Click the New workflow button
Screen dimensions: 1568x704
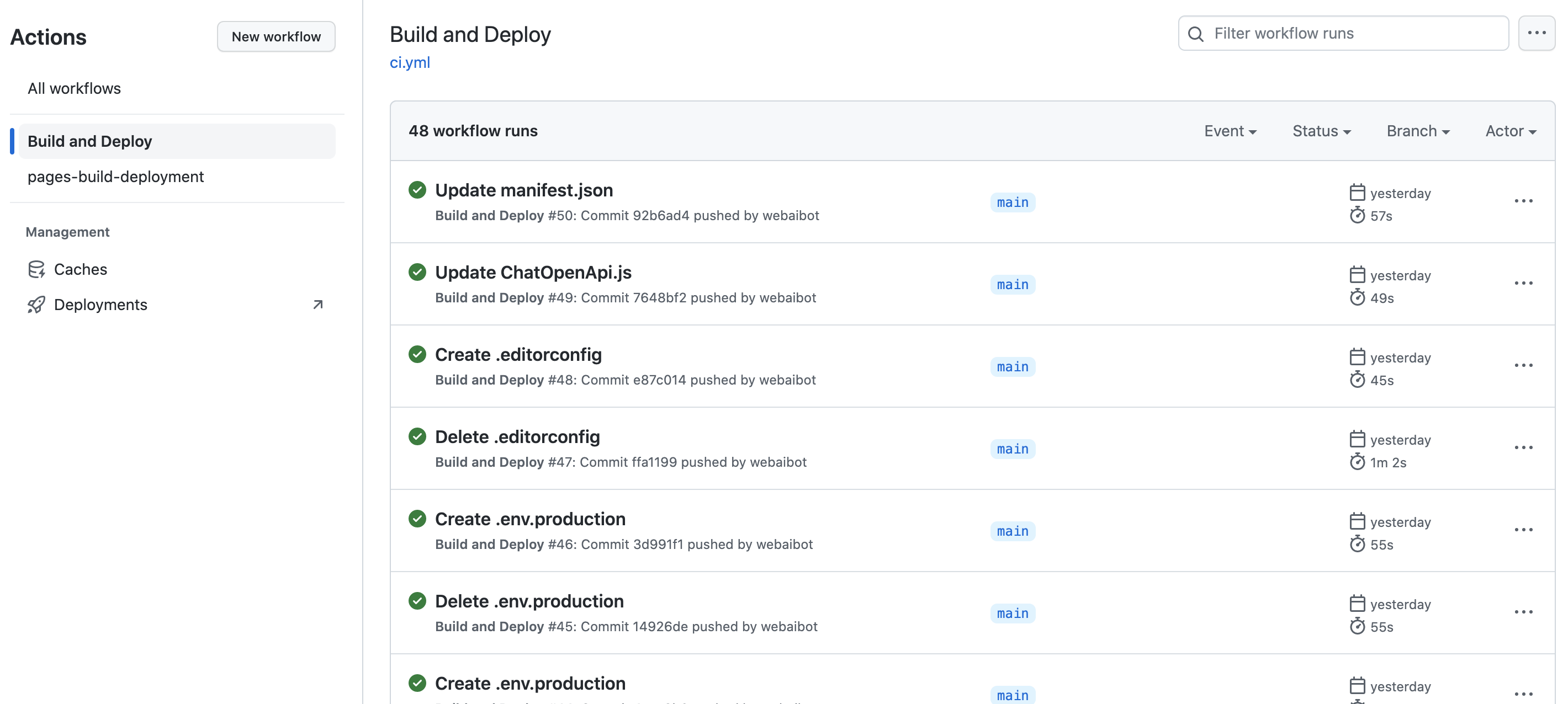(276, 36)
